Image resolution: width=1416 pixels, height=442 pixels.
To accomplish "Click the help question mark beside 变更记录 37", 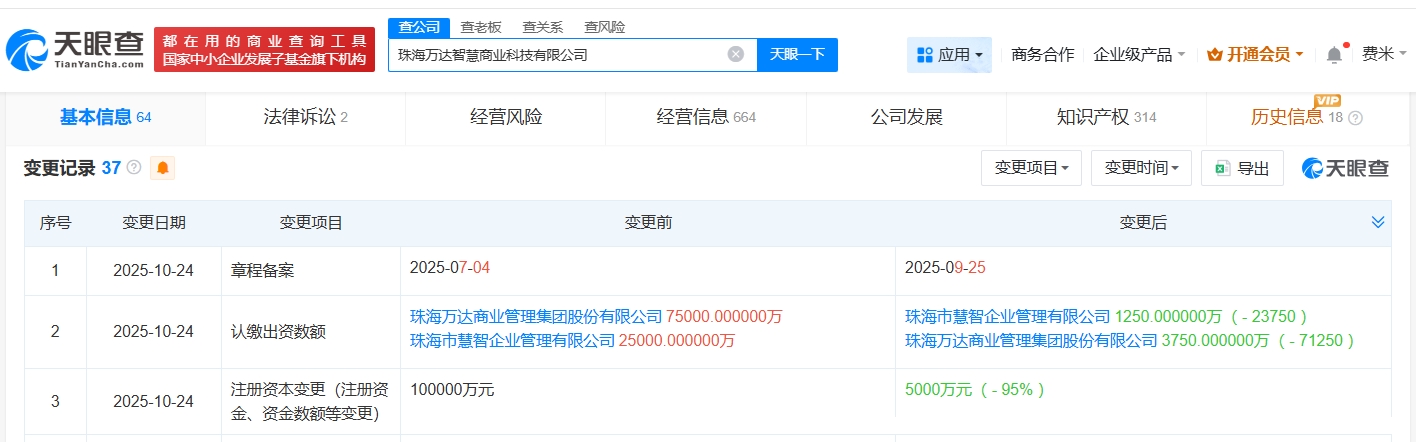I will click(134, 168).
